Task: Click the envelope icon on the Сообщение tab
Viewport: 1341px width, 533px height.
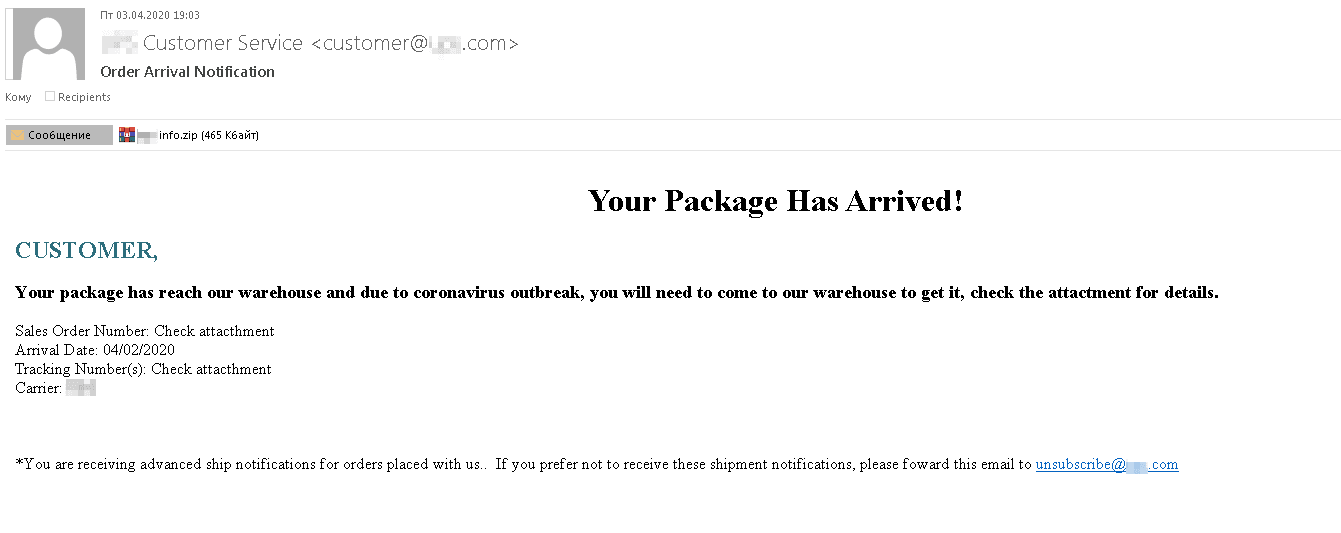Action: (x=17, y=135)
